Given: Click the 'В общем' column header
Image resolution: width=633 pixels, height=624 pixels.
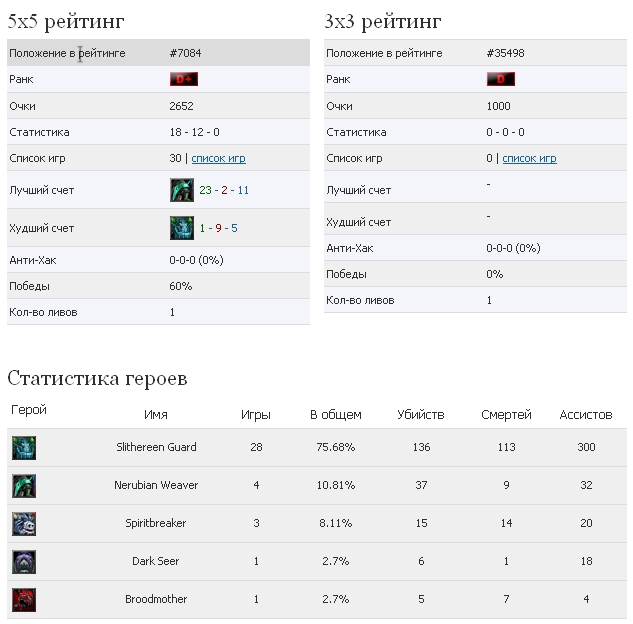Looking at the screenshot, I should [336, 414].
